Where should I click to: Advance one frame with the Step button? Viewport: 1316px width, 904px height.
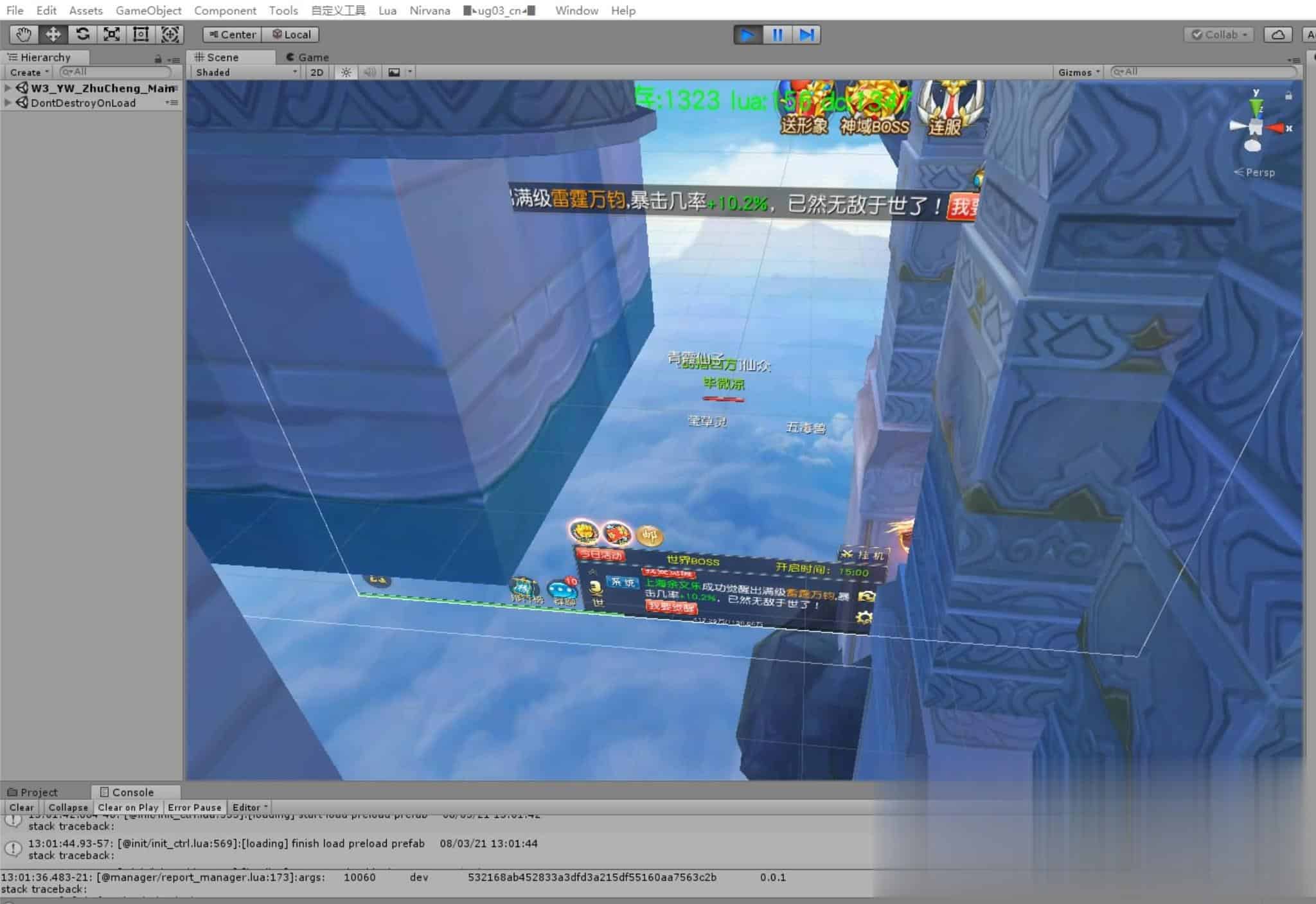point(806,35)
